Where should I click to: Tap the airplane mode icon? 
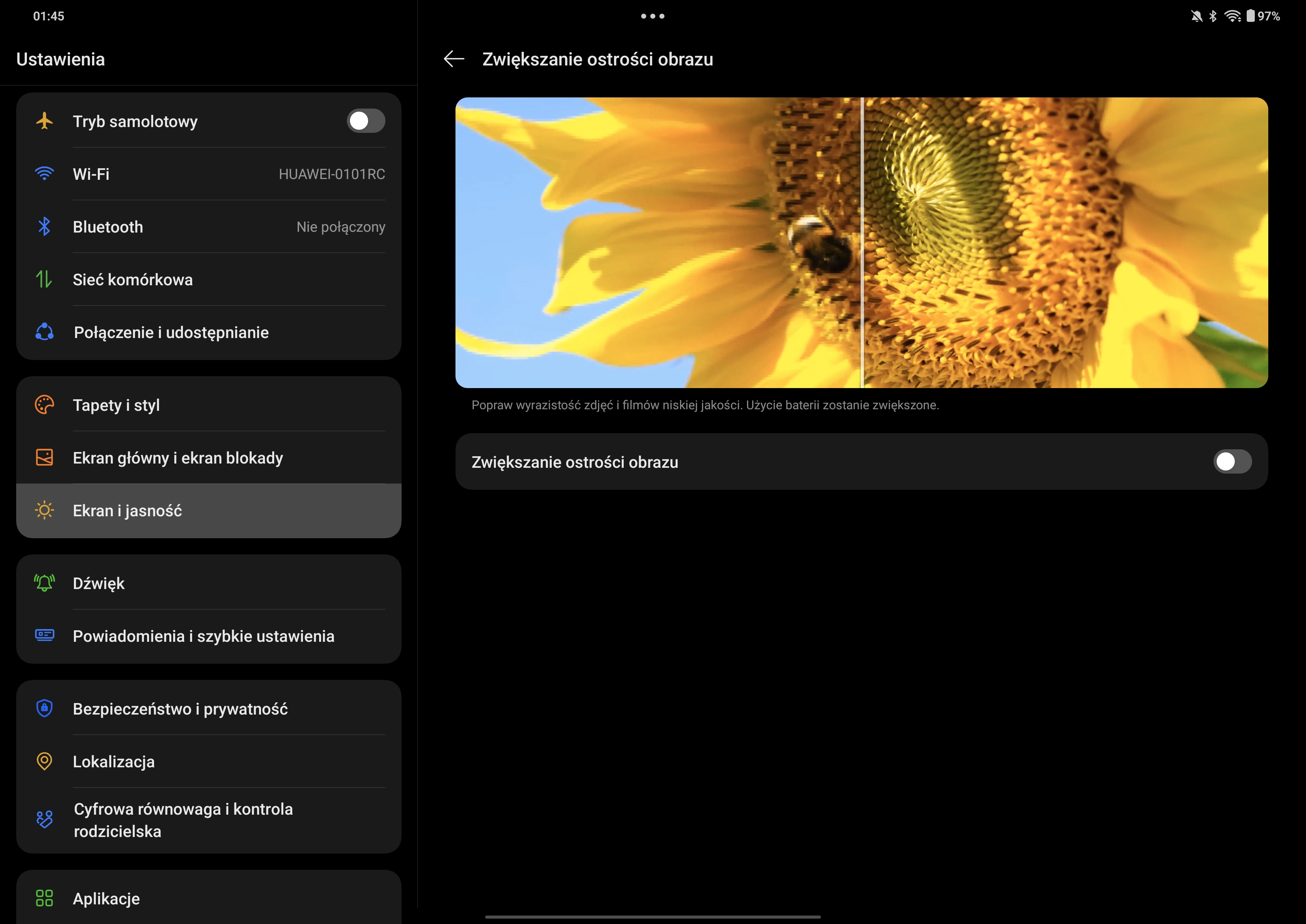point(44,121)
